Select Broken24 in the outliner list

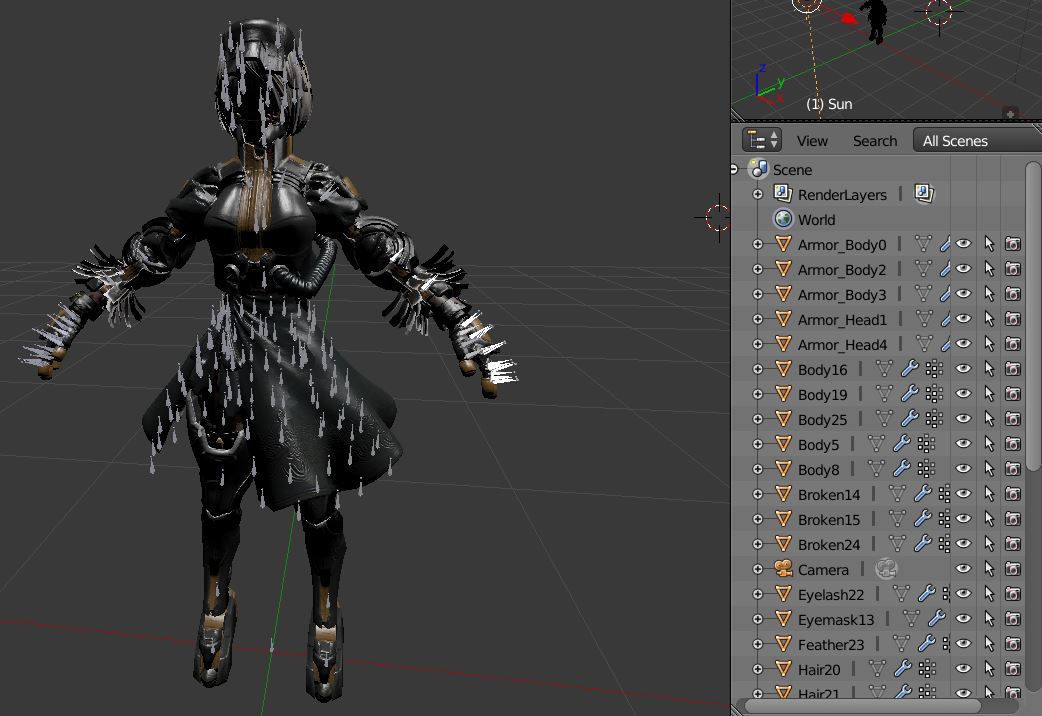point(829,544)
